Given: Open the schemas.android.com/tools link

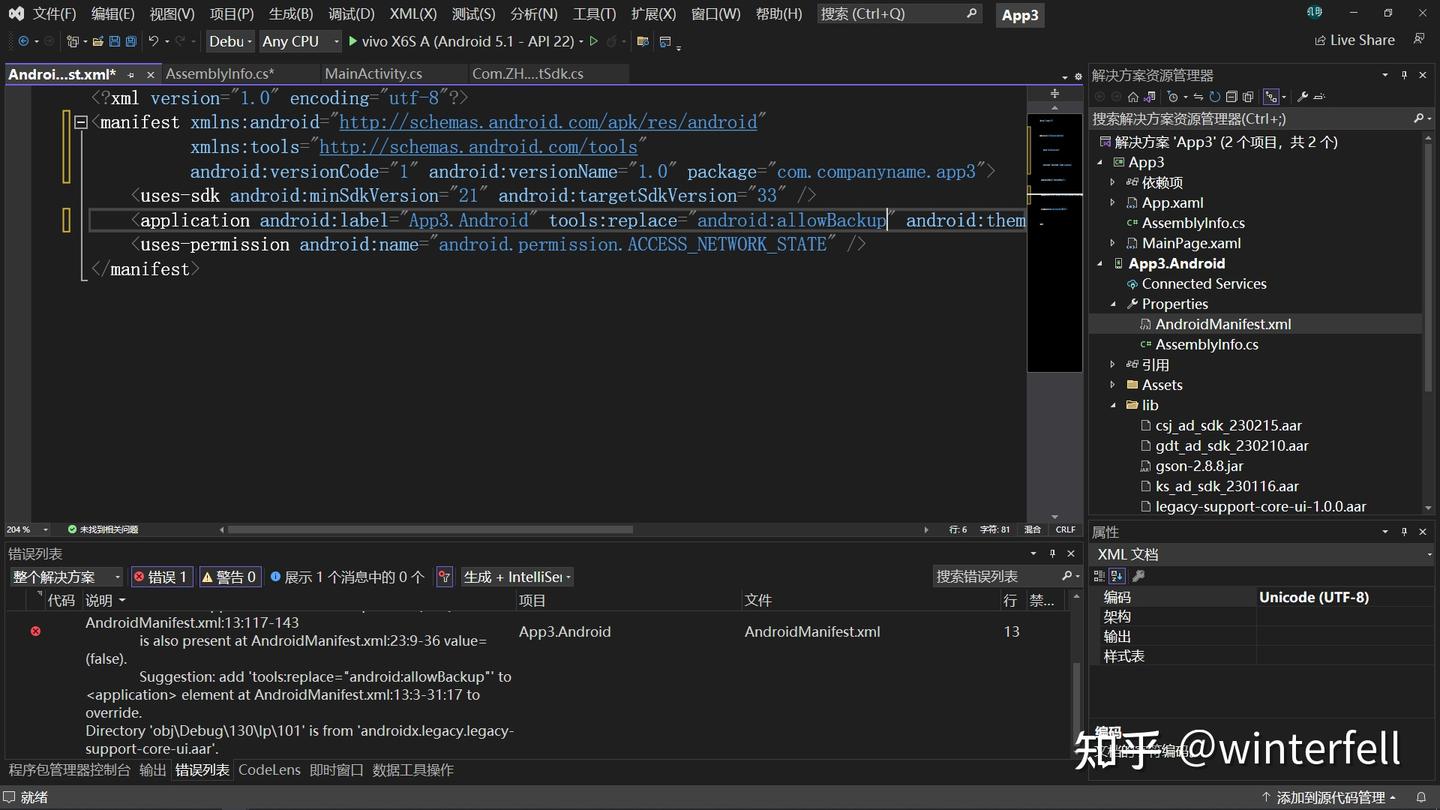Looking at the screenshot, I should pyautogui.click(x=478, y=147).
